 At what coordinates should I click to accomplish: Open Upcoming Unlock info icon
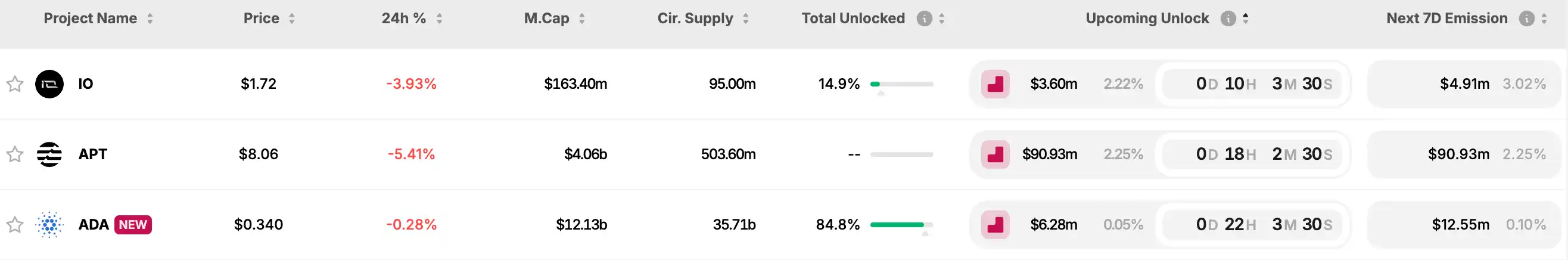(x=1228, y=19)
